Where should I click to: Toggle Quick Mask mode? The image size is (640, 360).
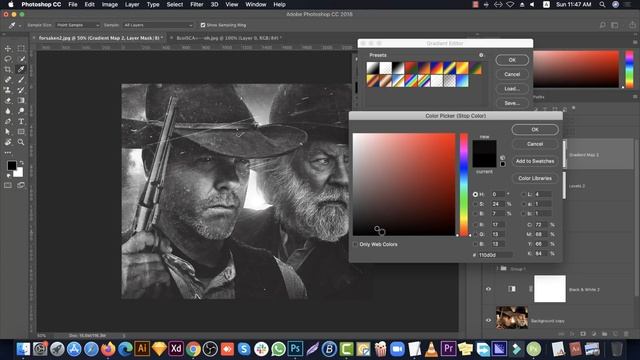(x=8, y=185)
